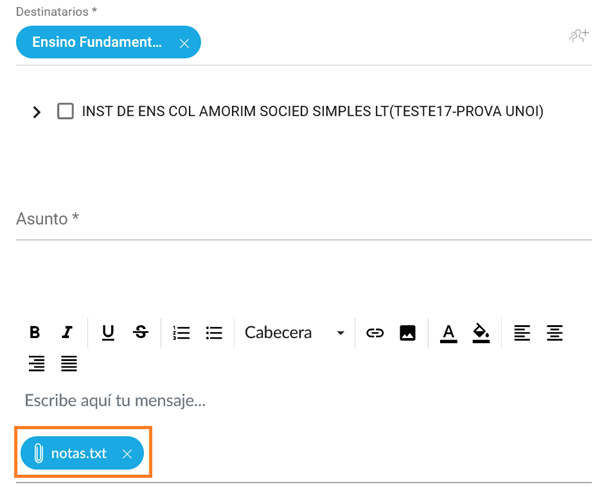Apply italic formatting
Viewport: 602px width, 501px height.
(67, 333)
